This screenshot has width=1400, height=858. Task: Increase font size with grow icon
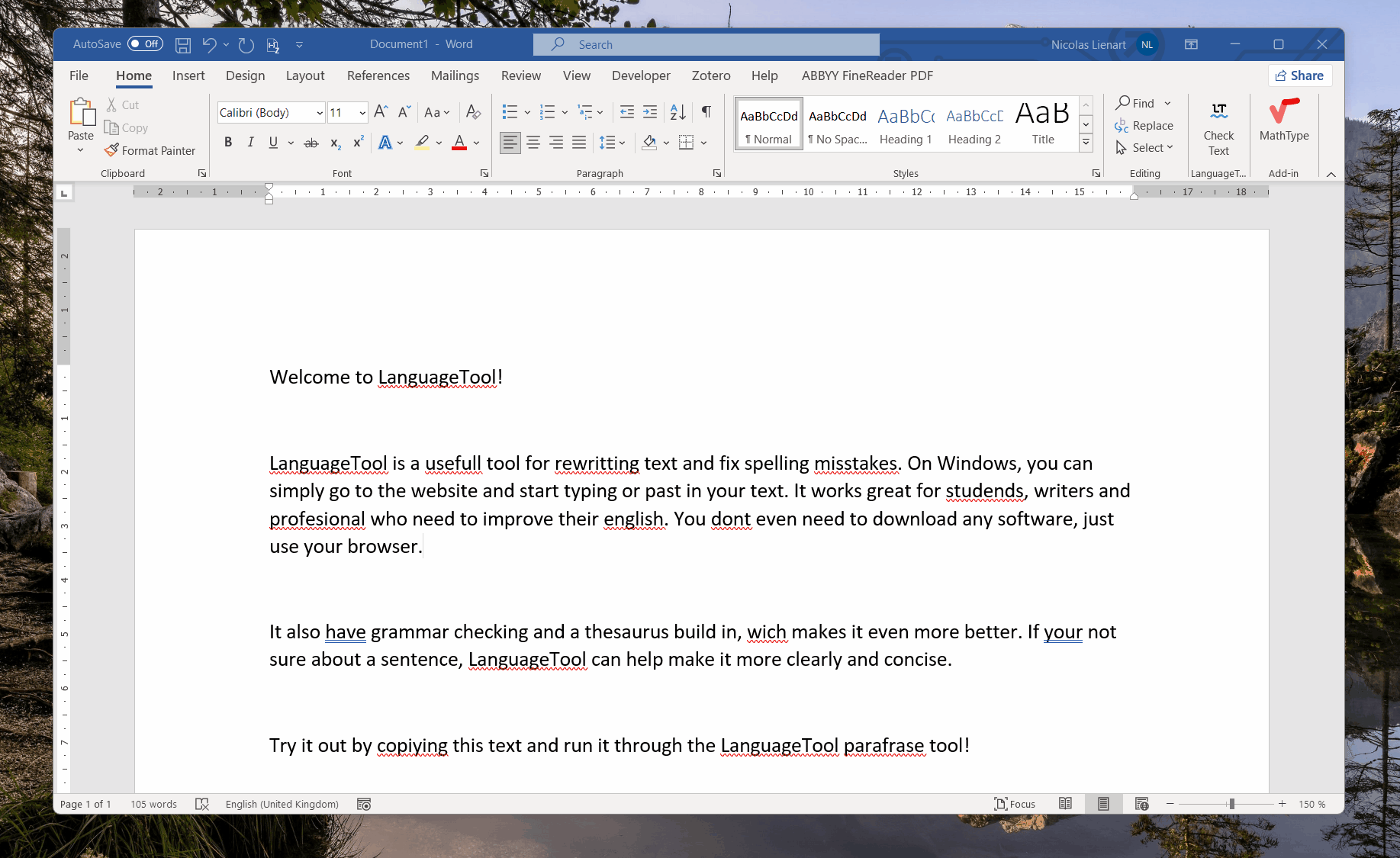[x=381, y=112]
